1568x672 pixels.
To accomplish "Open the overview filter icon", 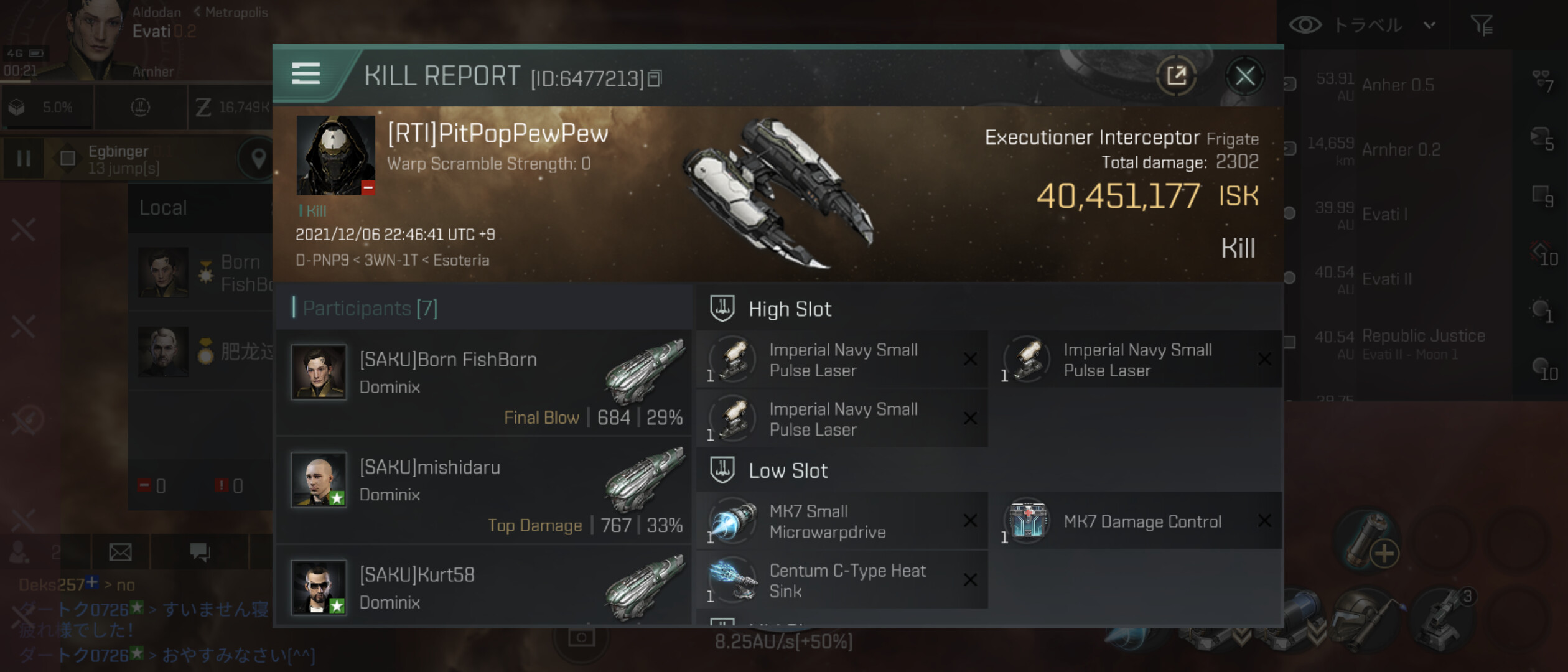I will 1481,25.
